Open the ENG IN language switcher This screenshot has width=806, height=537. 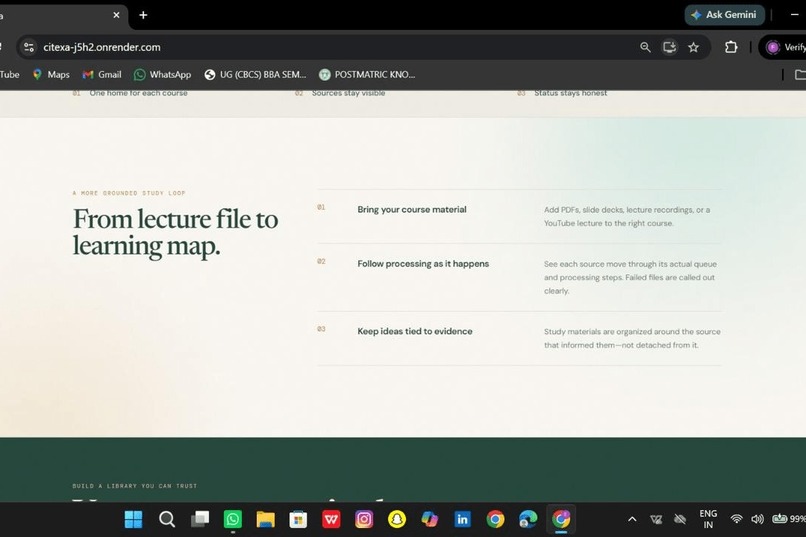(708, 519)
